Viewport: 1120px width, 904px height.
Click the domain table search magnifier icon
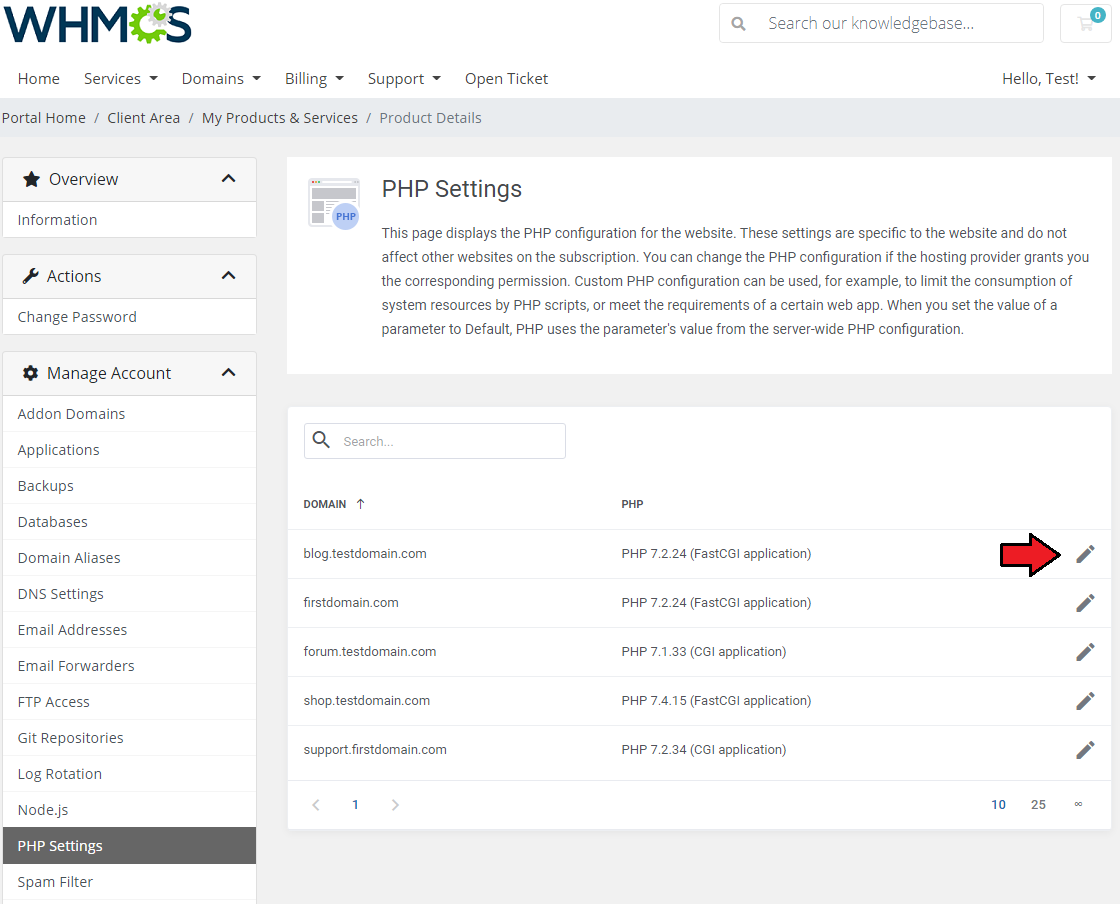[321, 440]
